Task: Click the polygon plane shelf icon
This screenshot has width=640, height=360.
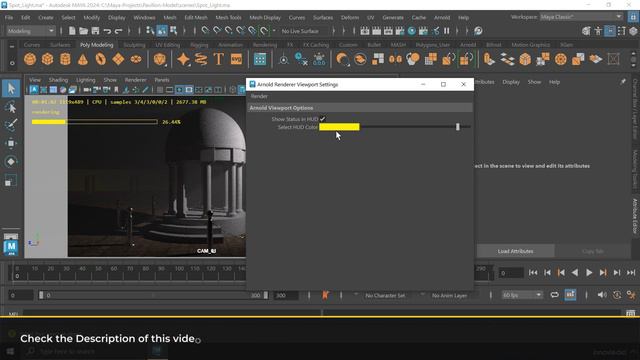Action: pos(118,59)
